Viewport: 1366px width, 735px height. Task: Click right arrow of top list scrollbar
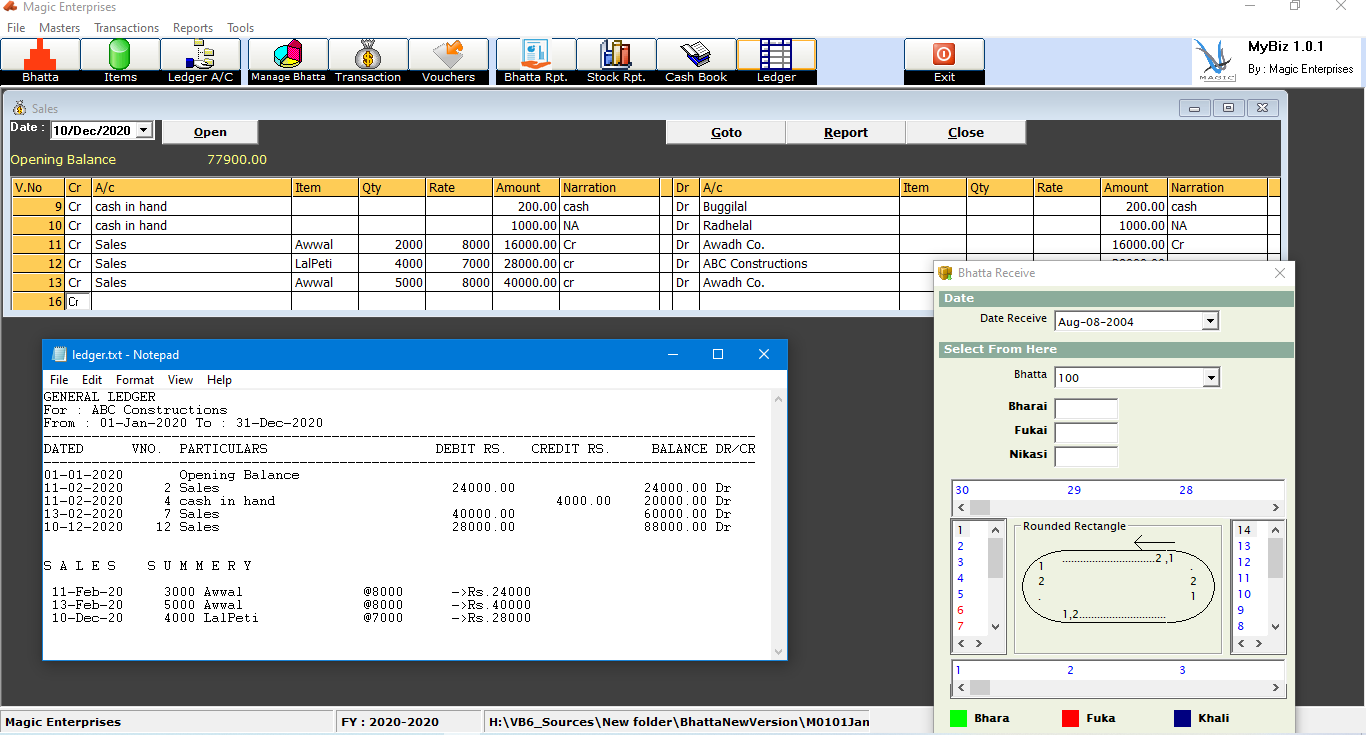pyautogui.click(x=1275, y=507)
